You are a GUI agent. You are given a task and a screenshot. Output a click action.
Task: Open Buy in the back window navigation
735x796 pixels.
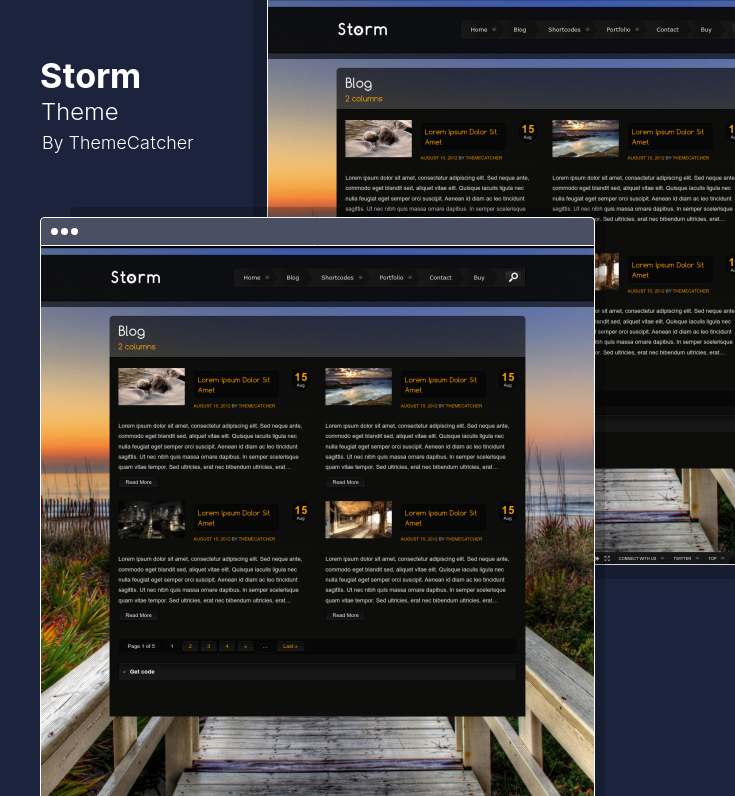coord(706,30)
